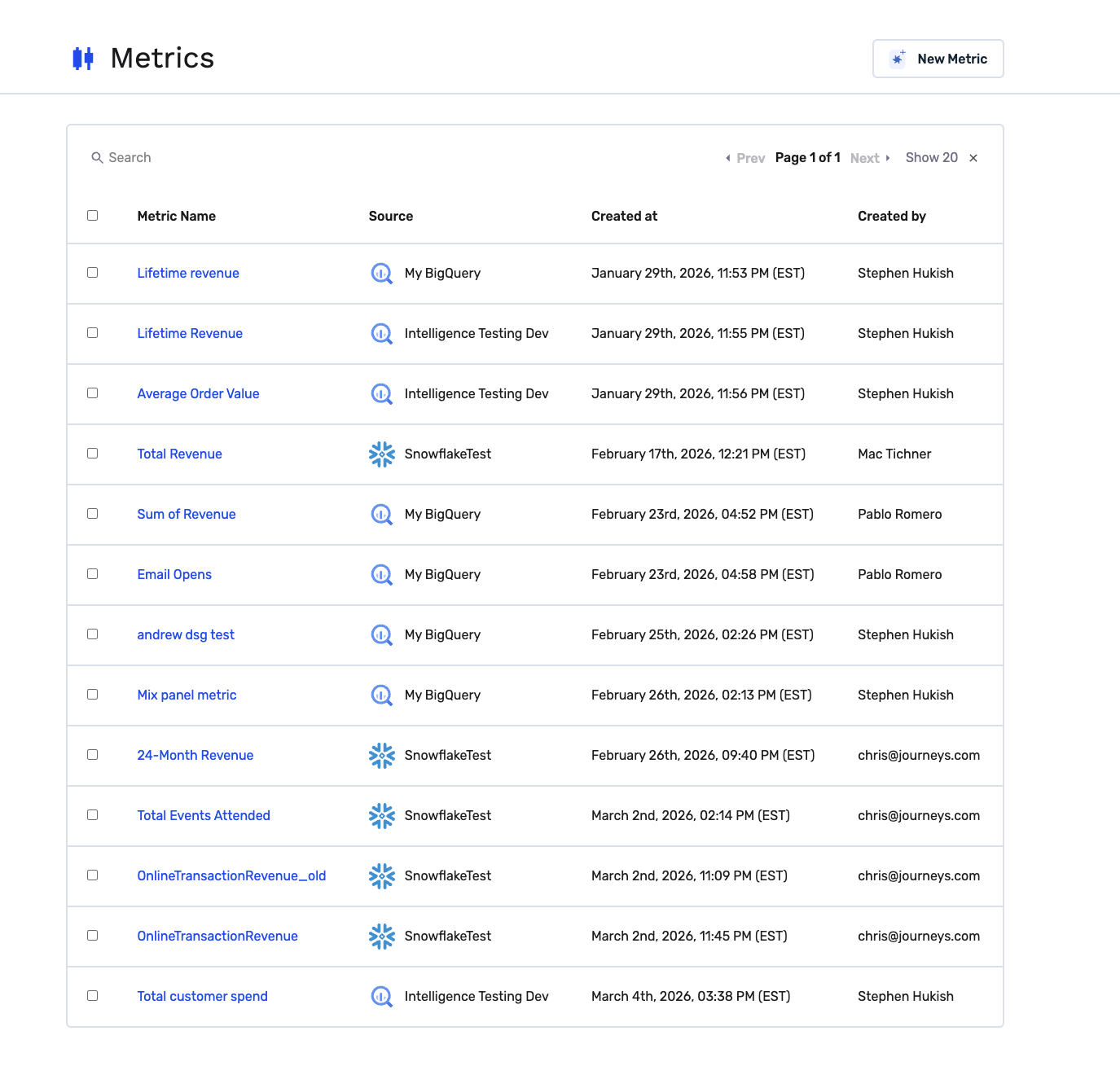Check the Average Order Value row checkbox
Image resolution: width=1120 pixels, height=1088 pixels.
(93, 393)
